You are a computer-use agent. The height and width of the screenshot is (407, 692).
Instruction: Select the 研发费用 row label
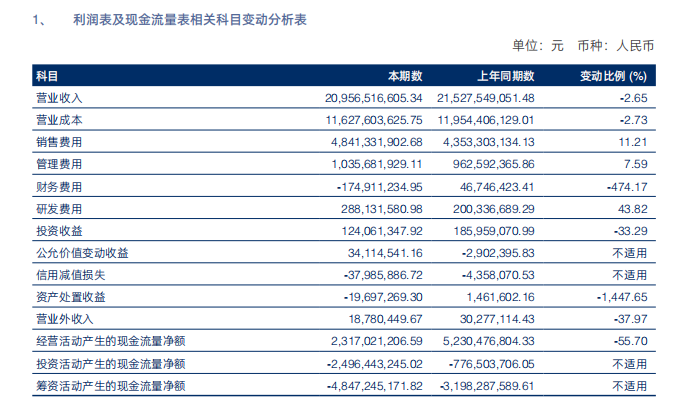(59, 209)
